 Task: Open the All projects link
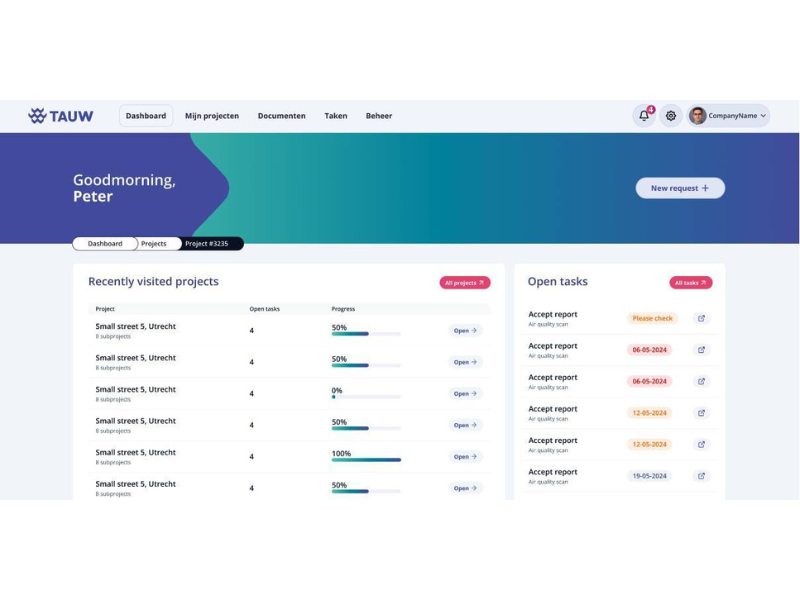tap(462, 283)
